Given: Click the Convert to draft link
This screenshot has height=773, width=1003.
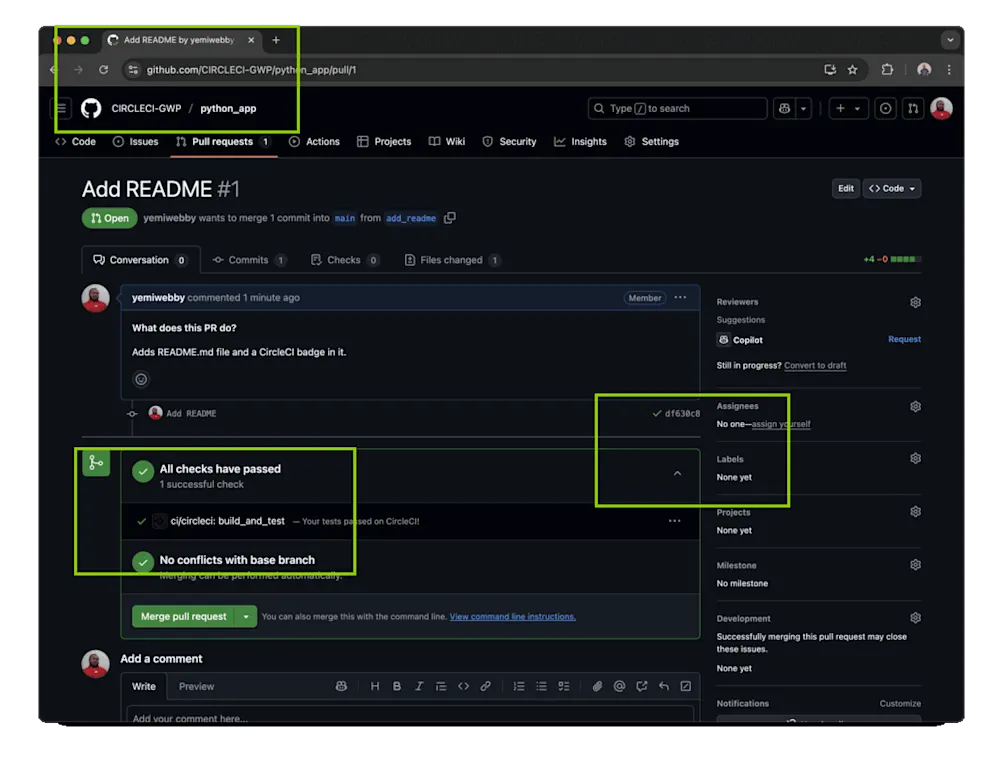Looking at the screenshot, I should click(815, 365).
